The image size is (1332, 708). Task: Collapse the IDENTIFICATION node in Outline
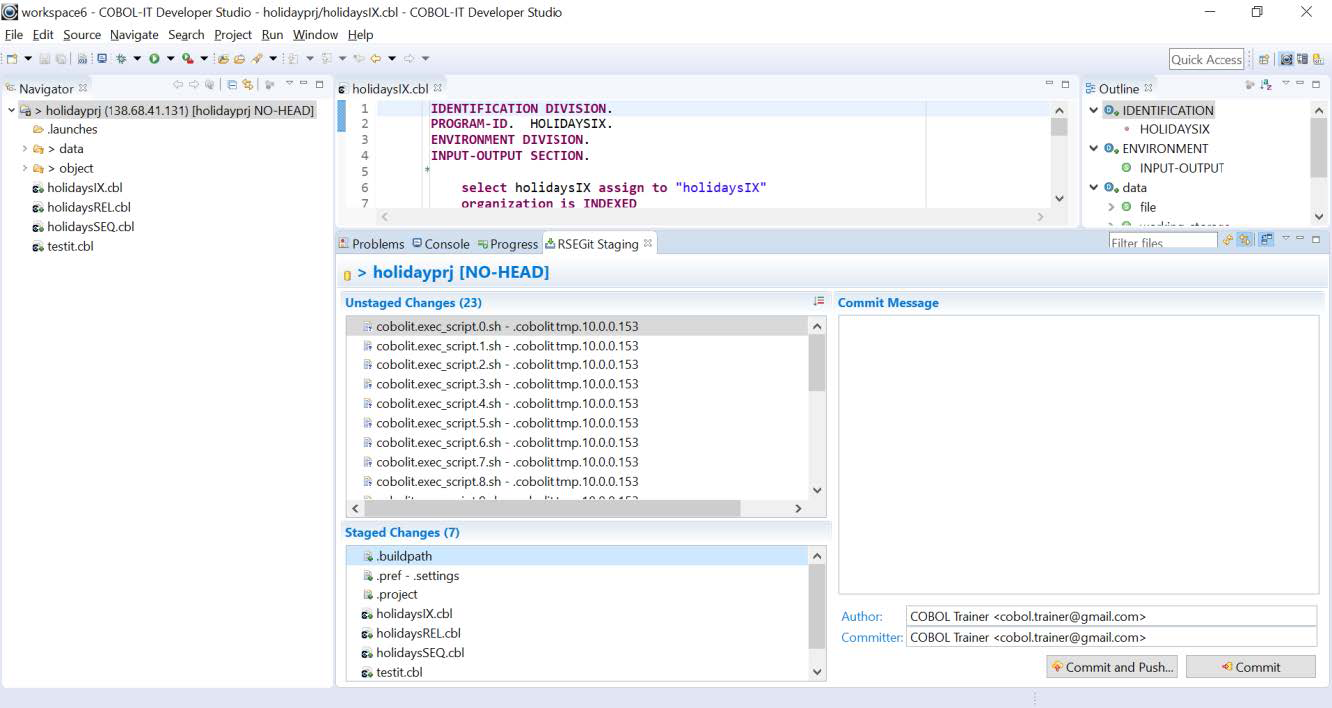[1094, 111]
